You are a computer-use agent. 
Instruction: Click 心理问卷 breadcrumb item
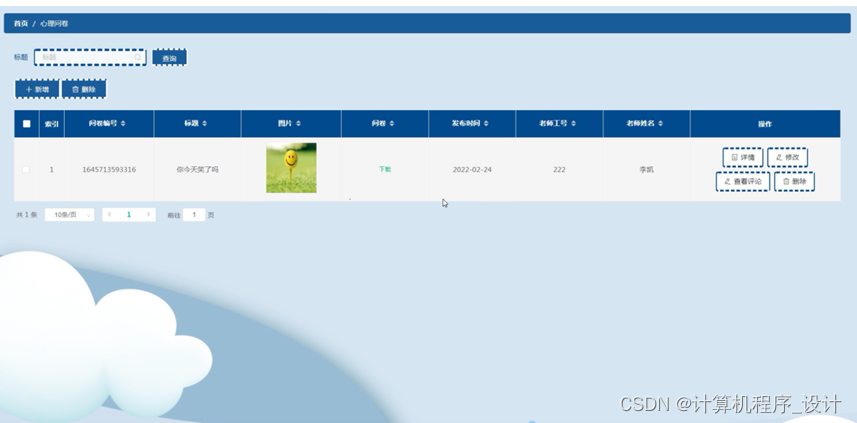(54, 24)
